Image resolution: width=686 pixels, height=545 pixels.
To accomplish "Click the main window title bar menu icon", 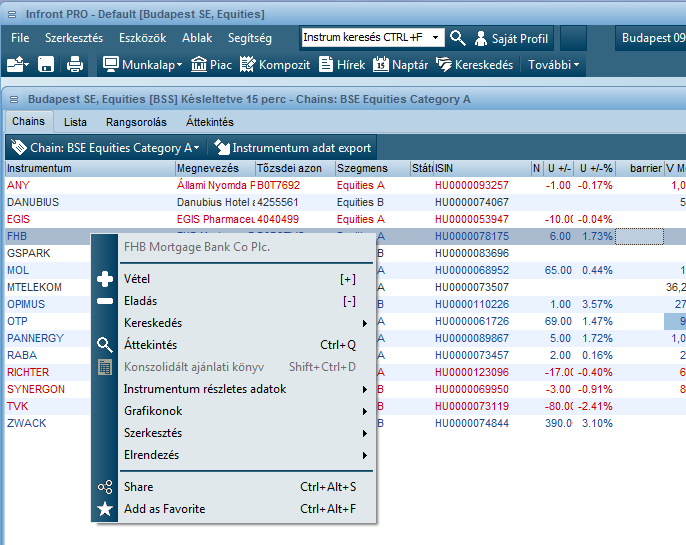I will pos(12,14).
